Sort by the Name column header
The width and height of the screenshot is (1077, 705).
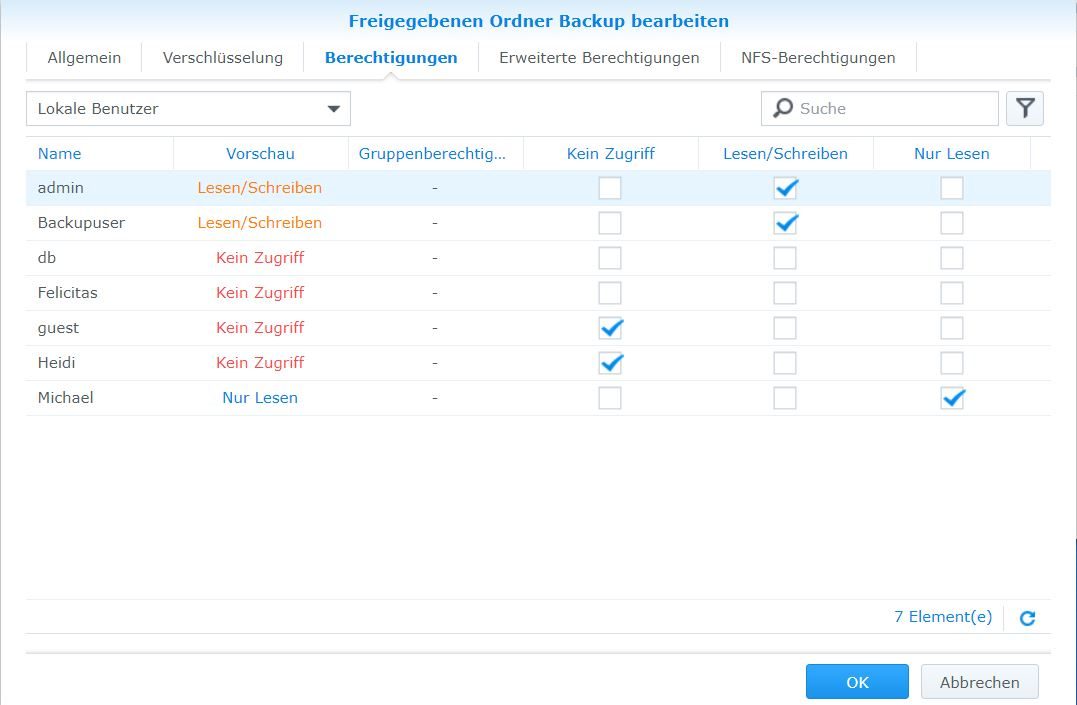60,154
